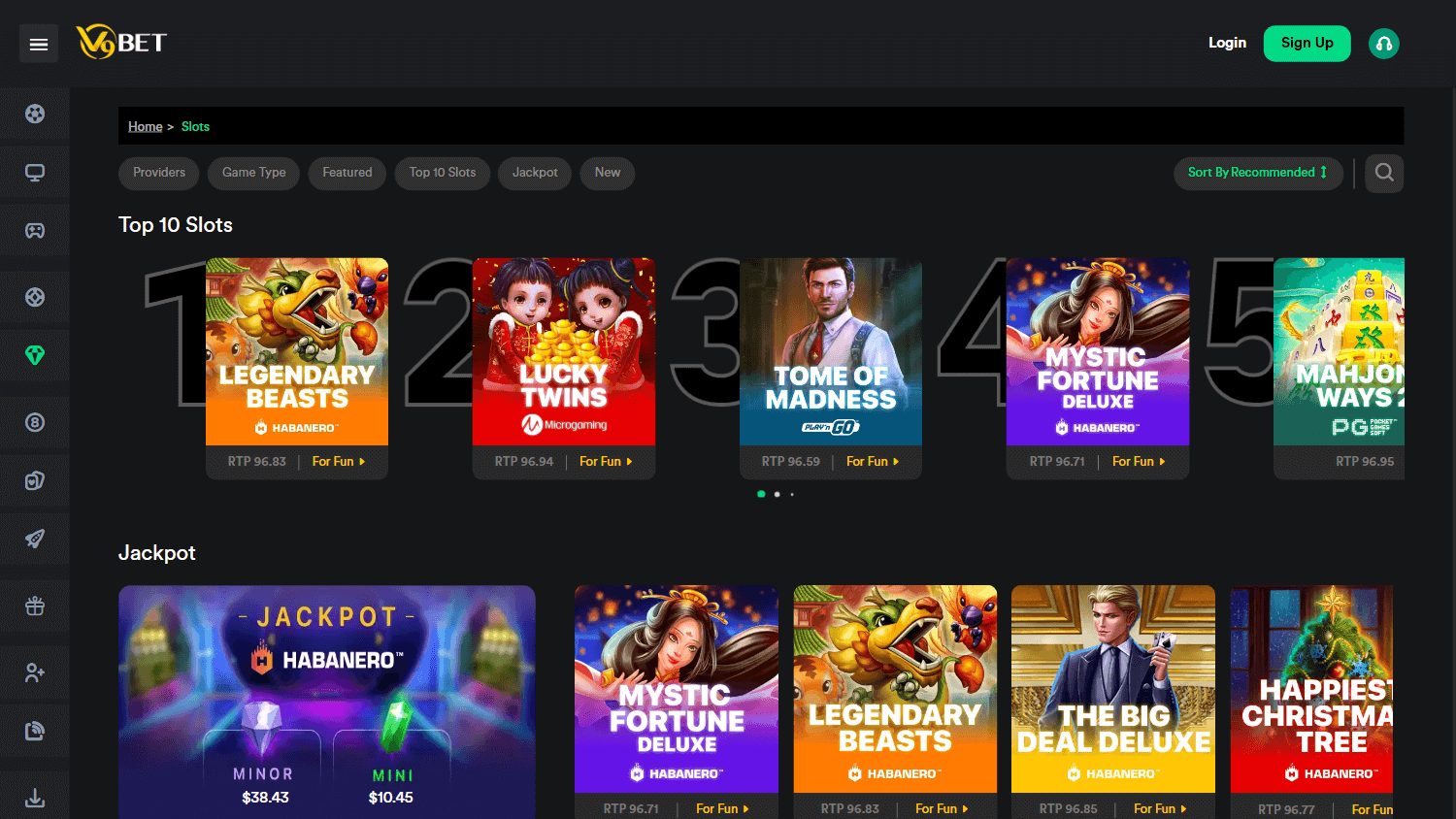Viewport: 1456px width, 819px height.
Task: Open Happiest Christmas Tree thumbnail
Action: point(1311,689)
